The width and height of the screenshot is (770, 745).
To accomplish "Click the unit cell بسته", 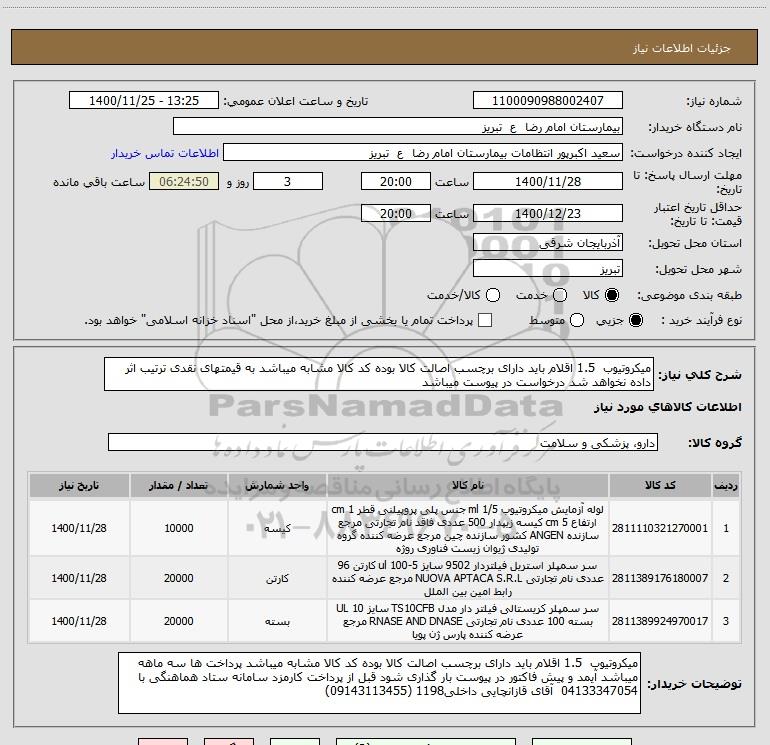I will coord(277,622).
